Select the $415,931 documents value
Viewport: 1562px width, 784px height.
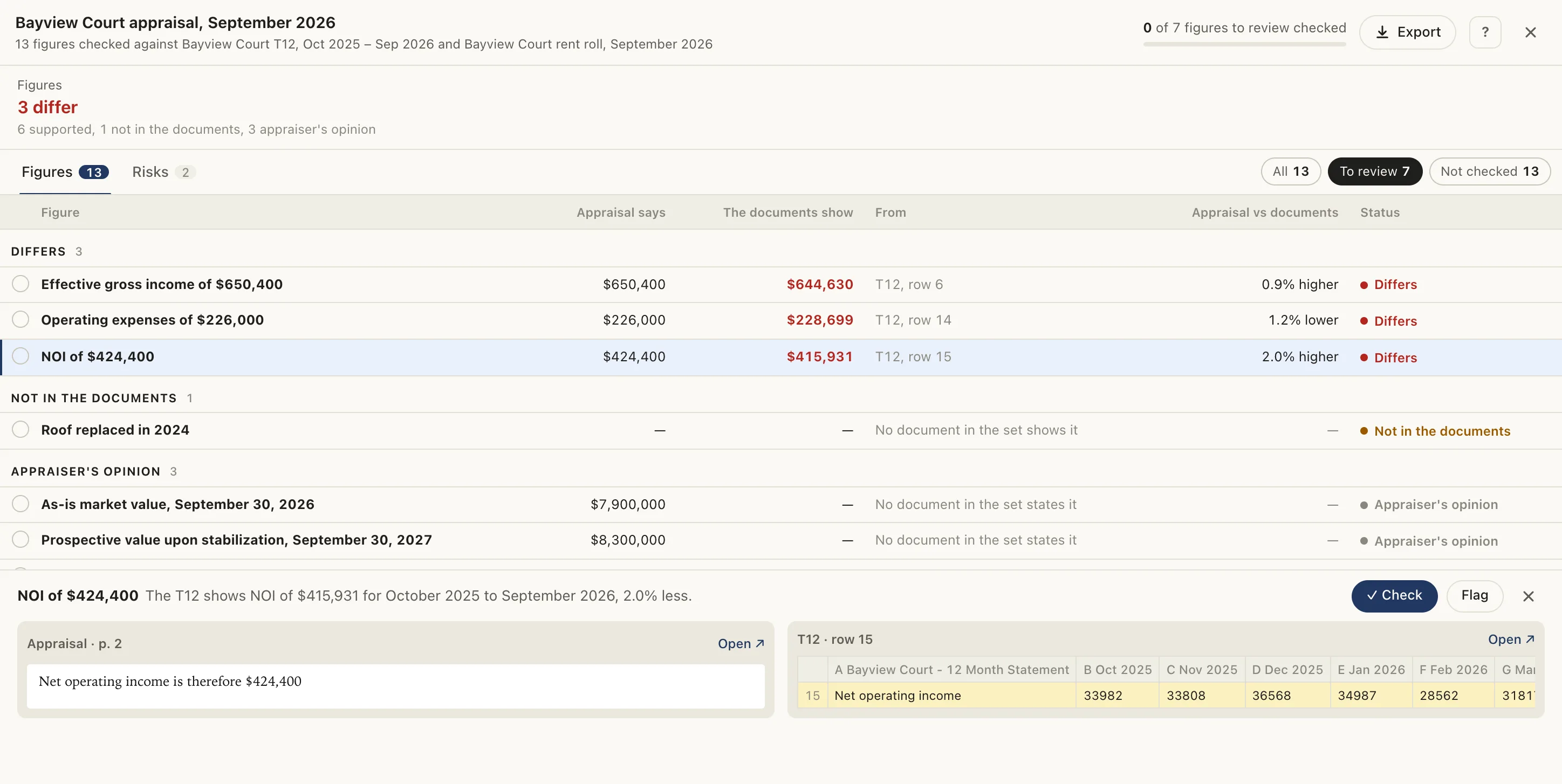pyautogui.click(x=820, y=356)
